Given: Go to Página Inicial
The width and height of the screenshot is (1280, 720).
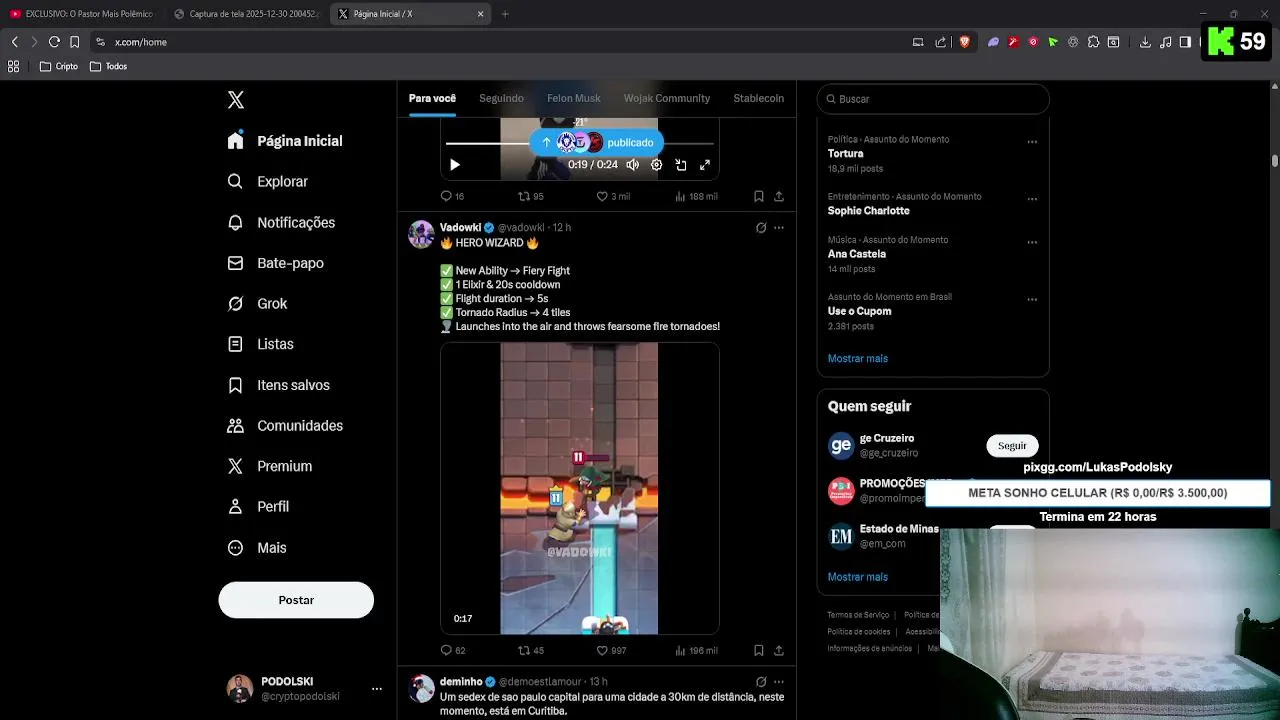Looking at the screenshot, I should click(x=285, y=141).
